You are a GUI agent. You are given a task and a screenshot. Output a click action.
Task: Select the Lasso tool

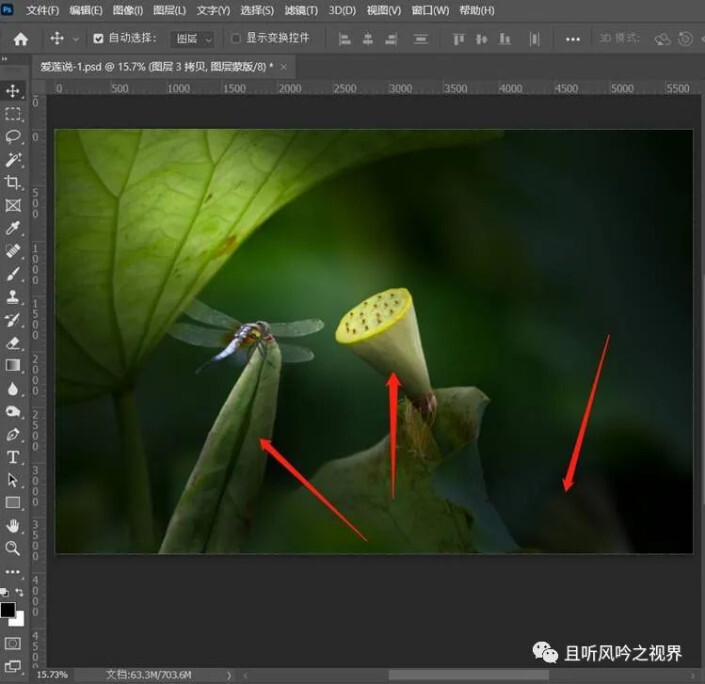[x=13, y=136]
